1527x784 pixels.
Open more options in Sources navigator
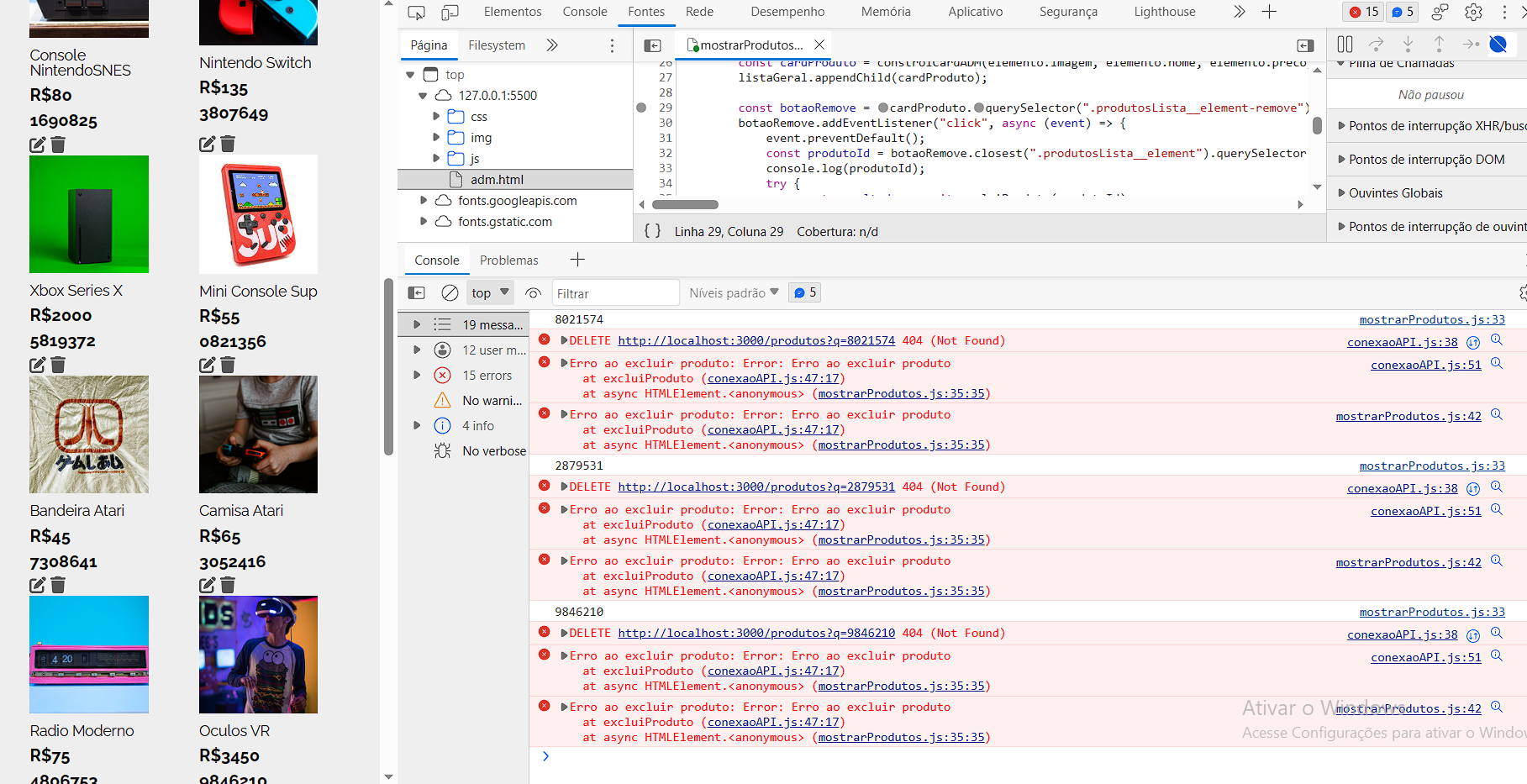click(612, 45)
